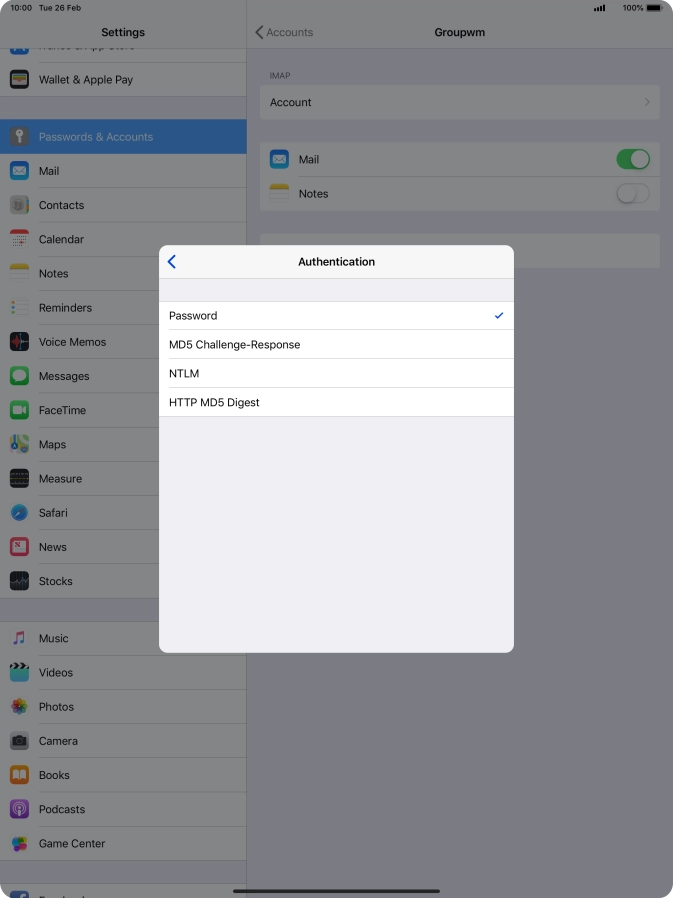Select Photos in settings sidebar
The image size is (673, 898).
pyautogui.click(x=56, y=707)
